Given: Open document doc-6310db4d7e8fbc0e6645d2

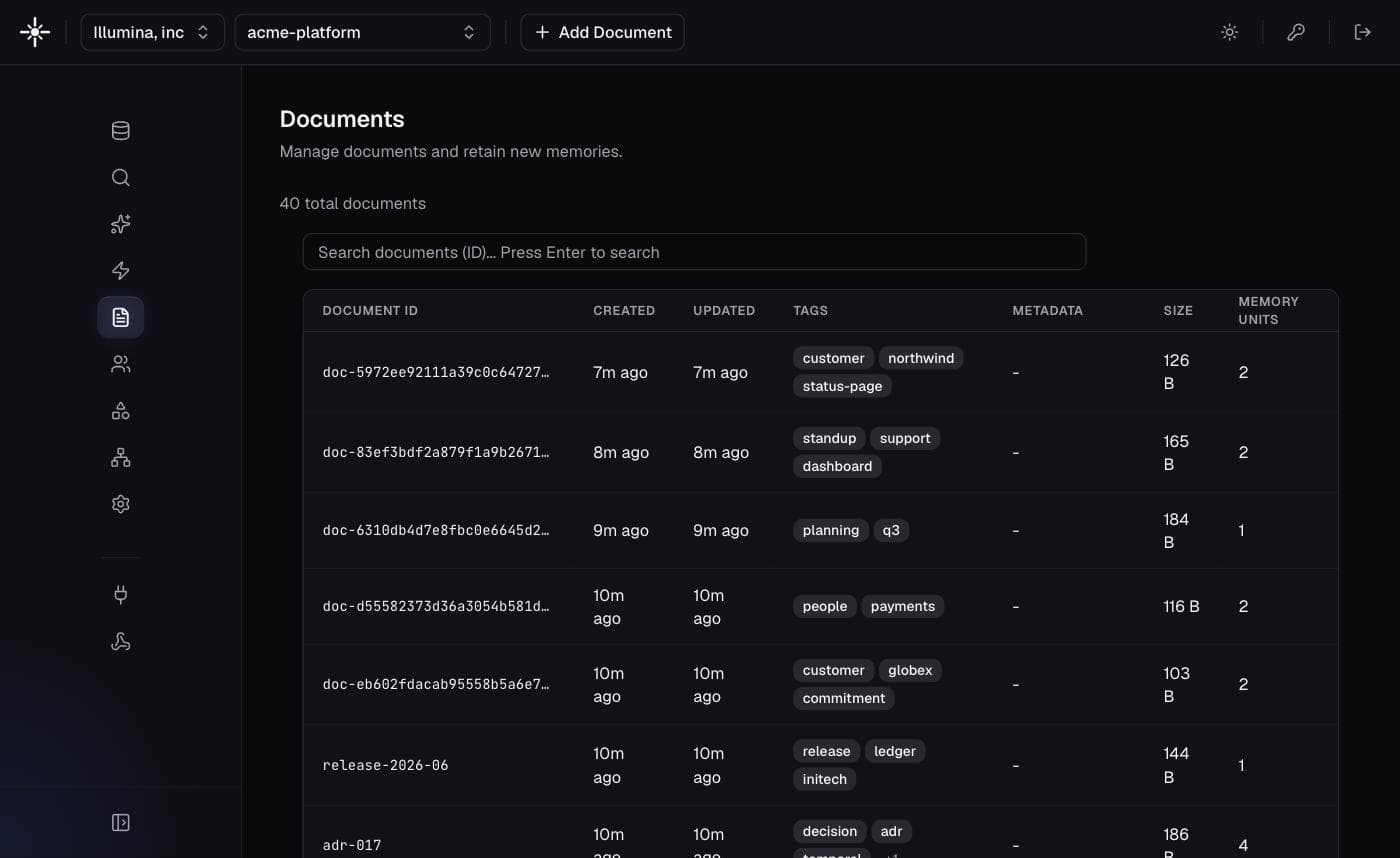Looking at the screenshot, I should coord(436,530).
